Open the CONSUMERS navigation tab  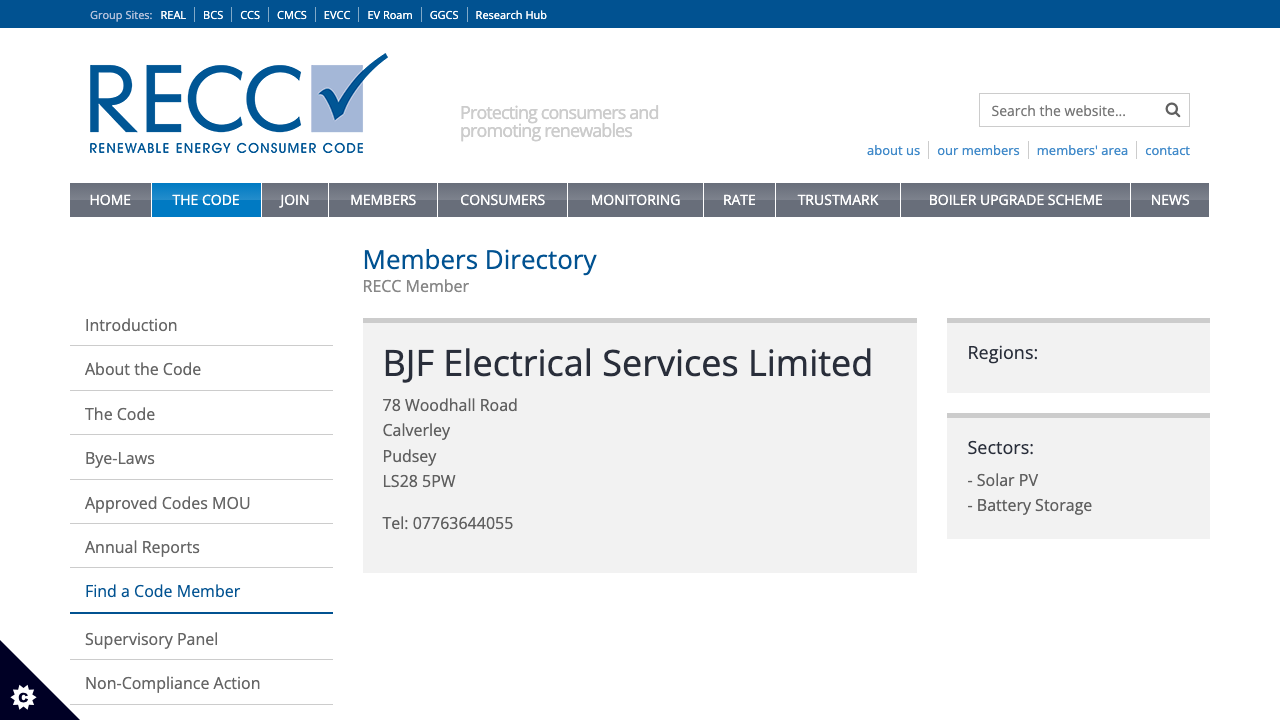502,200
